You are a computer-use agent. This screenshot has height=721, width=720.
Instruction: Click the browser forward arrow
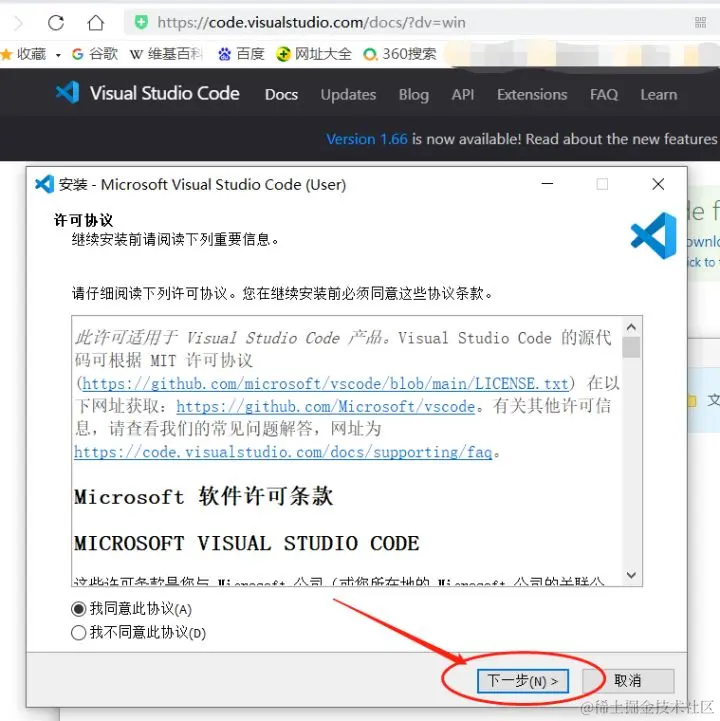[x=19, y=23]
